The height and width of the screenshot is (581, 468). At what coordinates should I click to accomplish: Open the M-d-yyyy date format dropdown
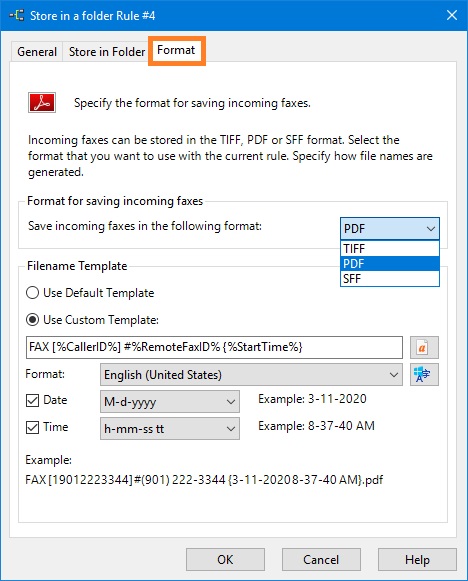click(170, 402)
